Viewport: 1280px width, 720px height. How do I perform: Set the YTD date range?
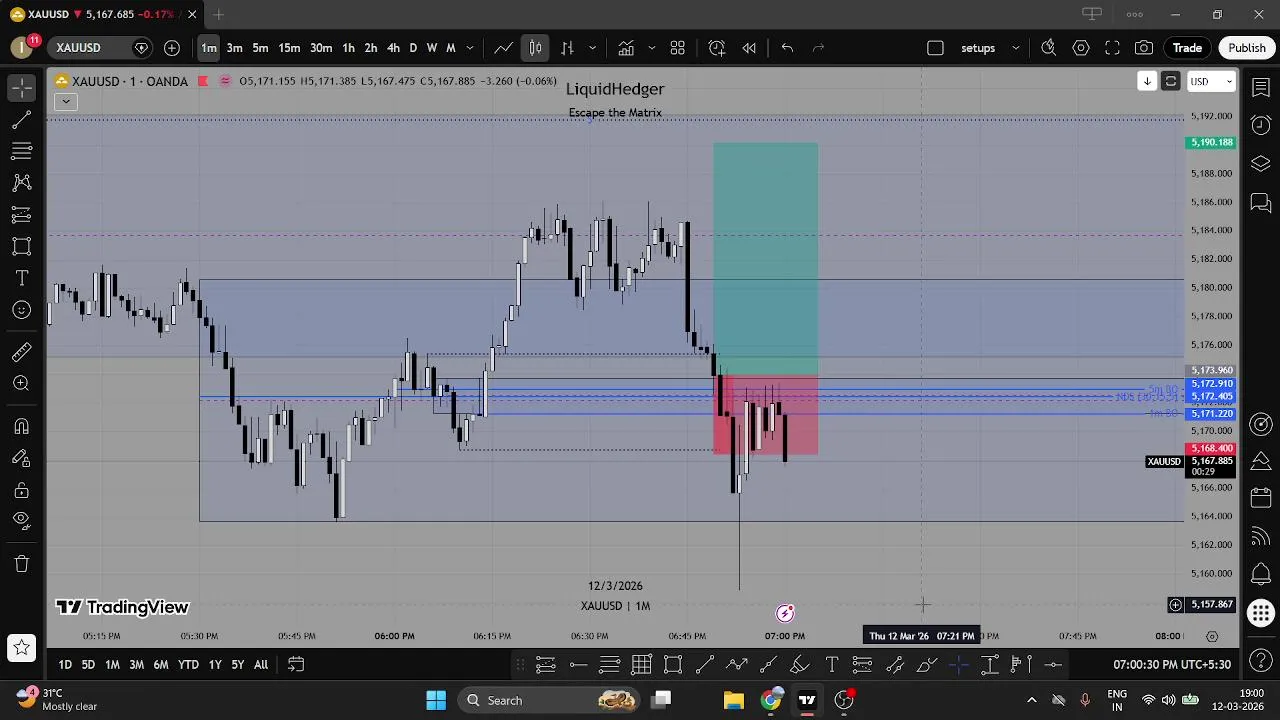pos(188,664)
